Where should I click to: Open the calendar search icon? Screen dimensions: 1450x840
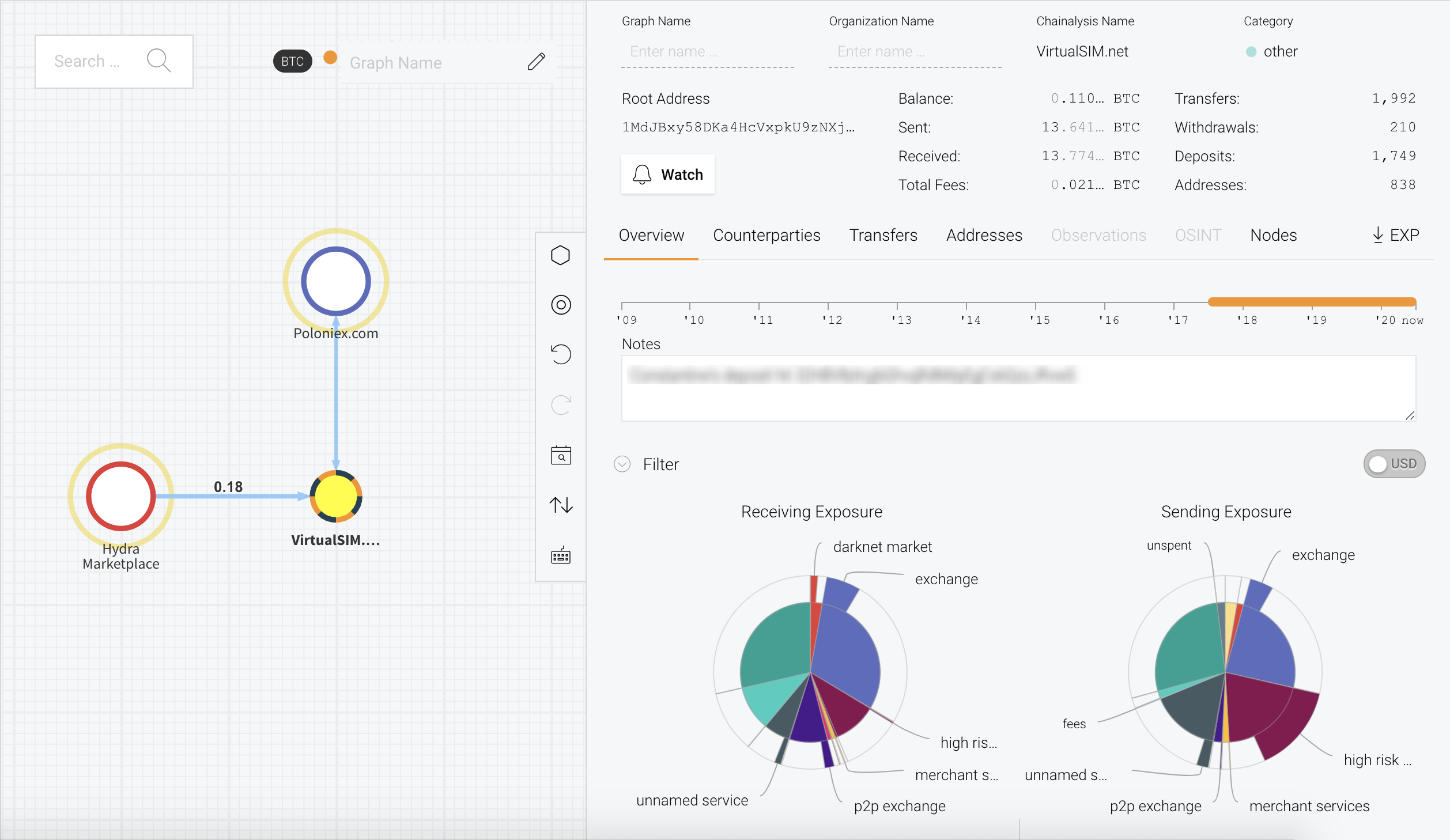pos(560,455)
